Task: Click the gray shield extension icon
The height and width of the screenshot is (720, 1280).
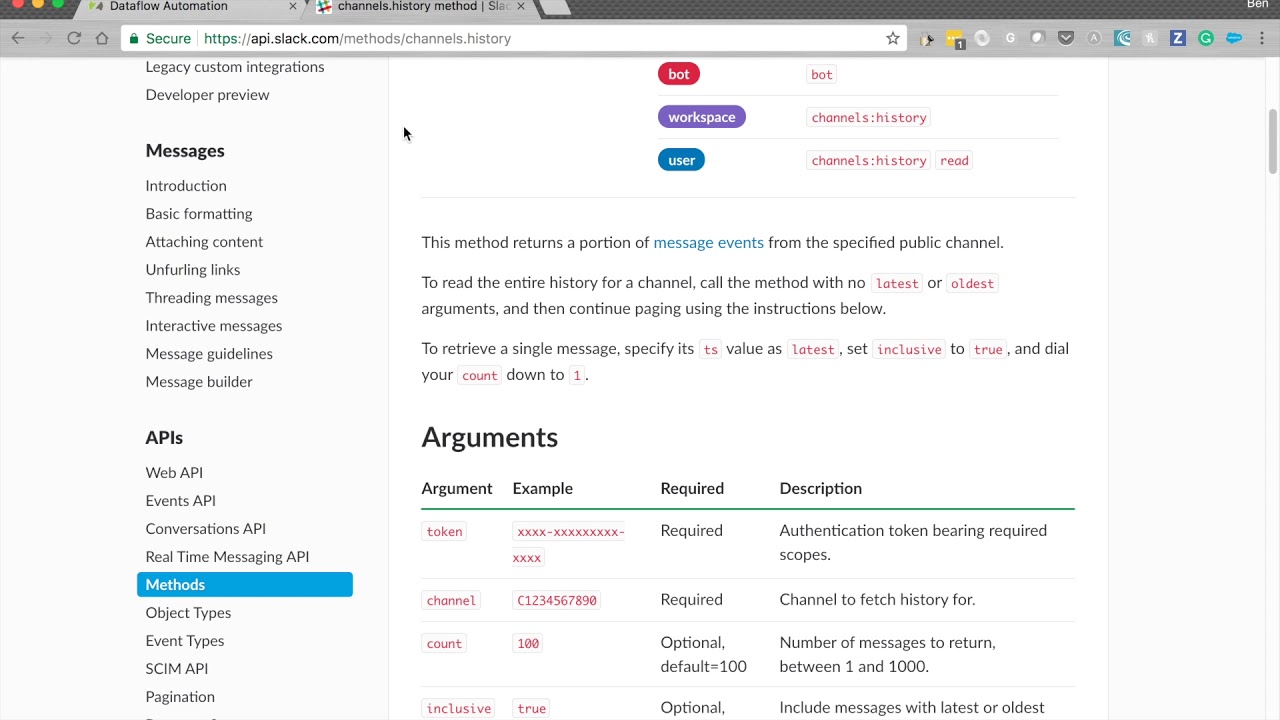Action: [x=1038, y=38]
